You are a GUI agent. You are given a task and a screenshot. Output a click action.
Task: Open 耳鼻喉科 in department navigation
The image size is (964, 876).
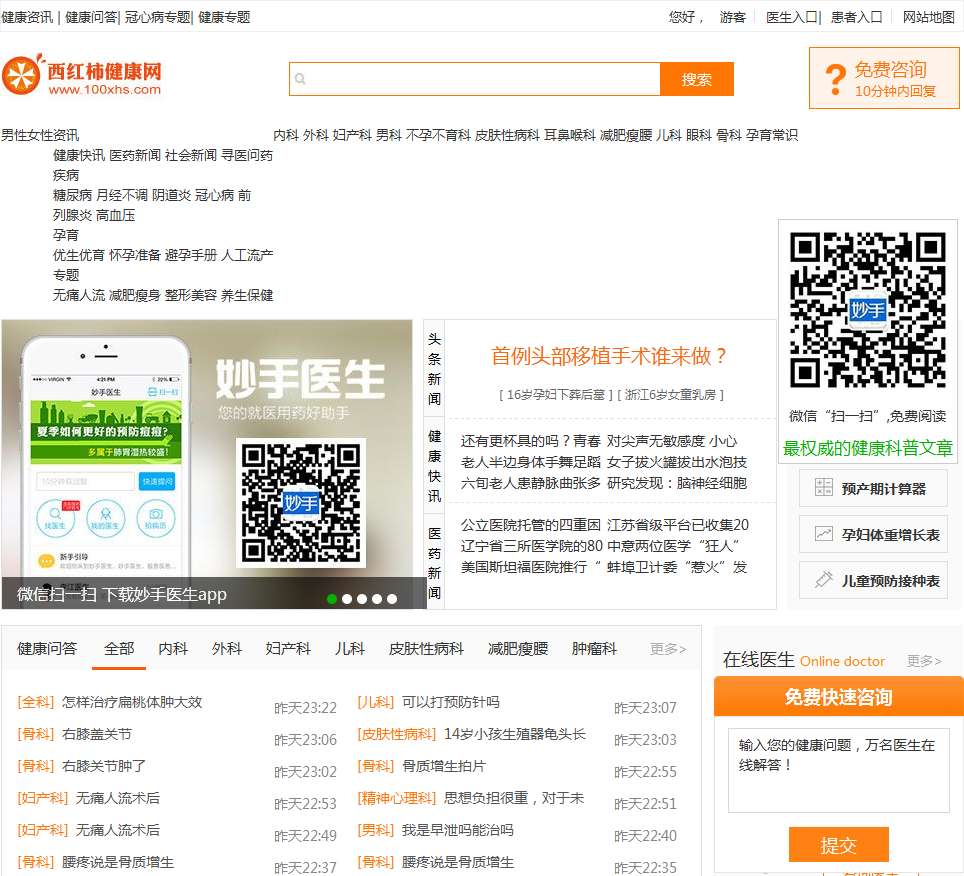click(570, 135)
